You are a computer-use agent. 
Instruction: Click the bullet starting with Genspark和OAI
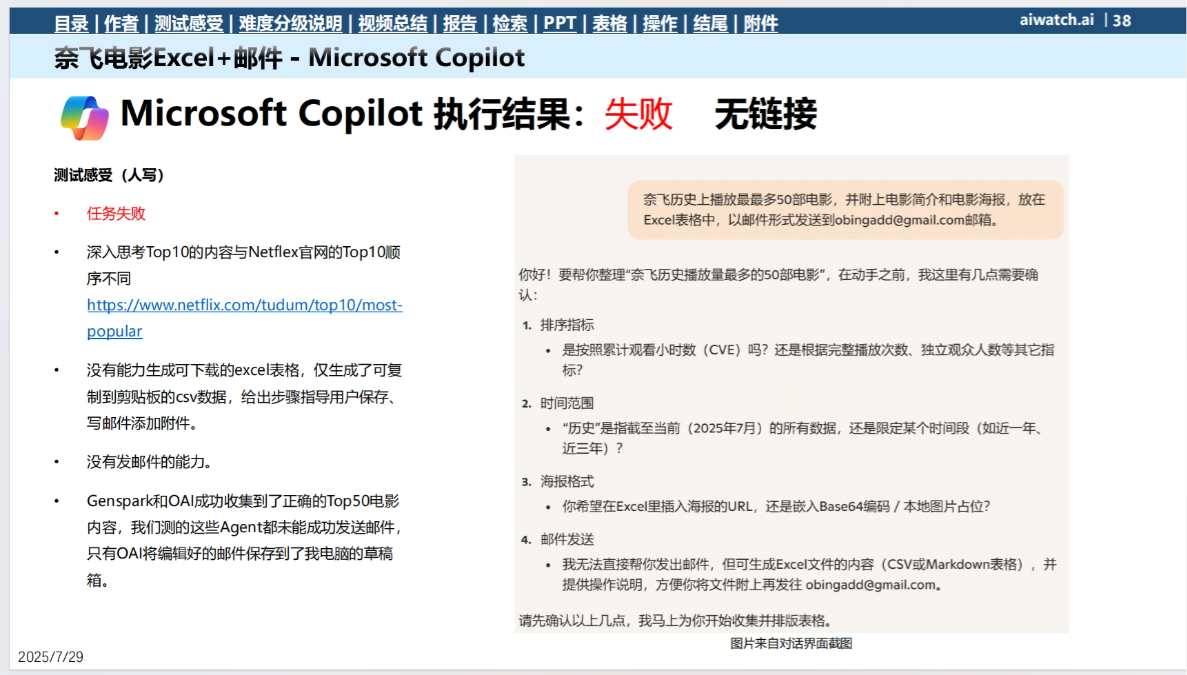click(x=245, y=540)
